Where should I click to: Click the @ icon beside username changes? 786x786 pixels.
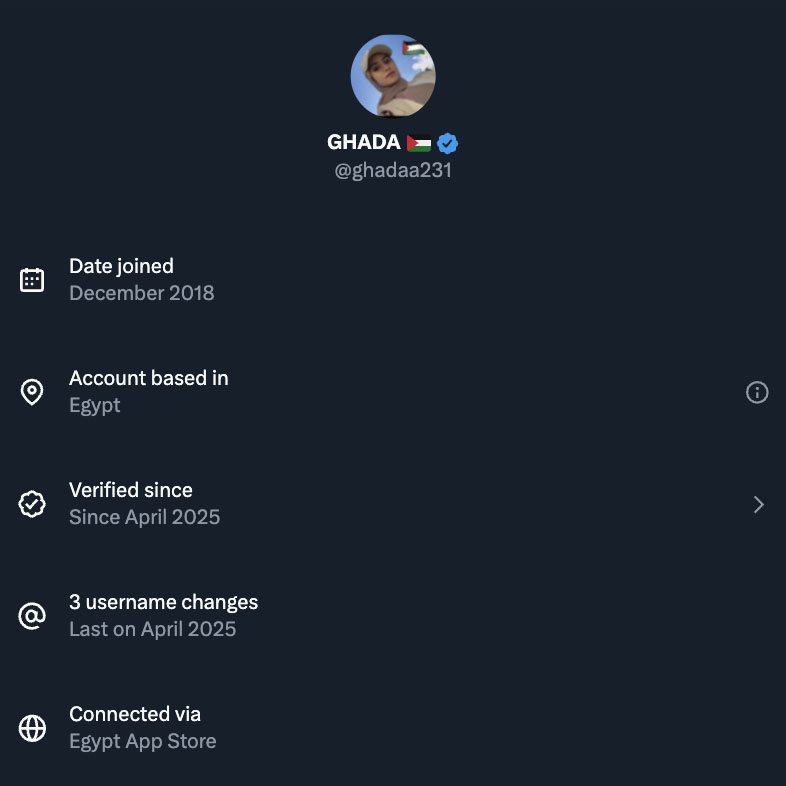[32, 616]
